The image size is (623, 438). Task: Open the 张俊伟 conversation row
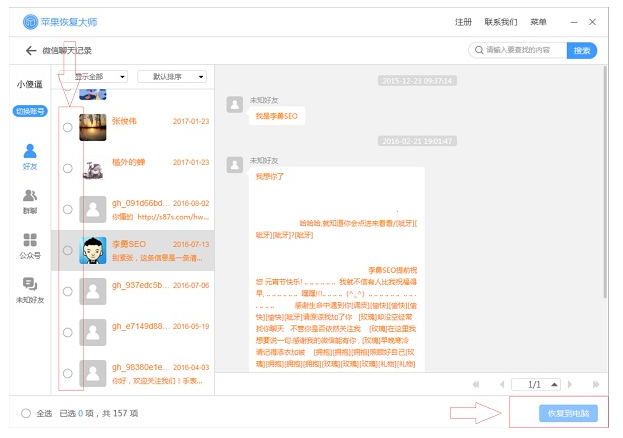(x=133, y=127)
